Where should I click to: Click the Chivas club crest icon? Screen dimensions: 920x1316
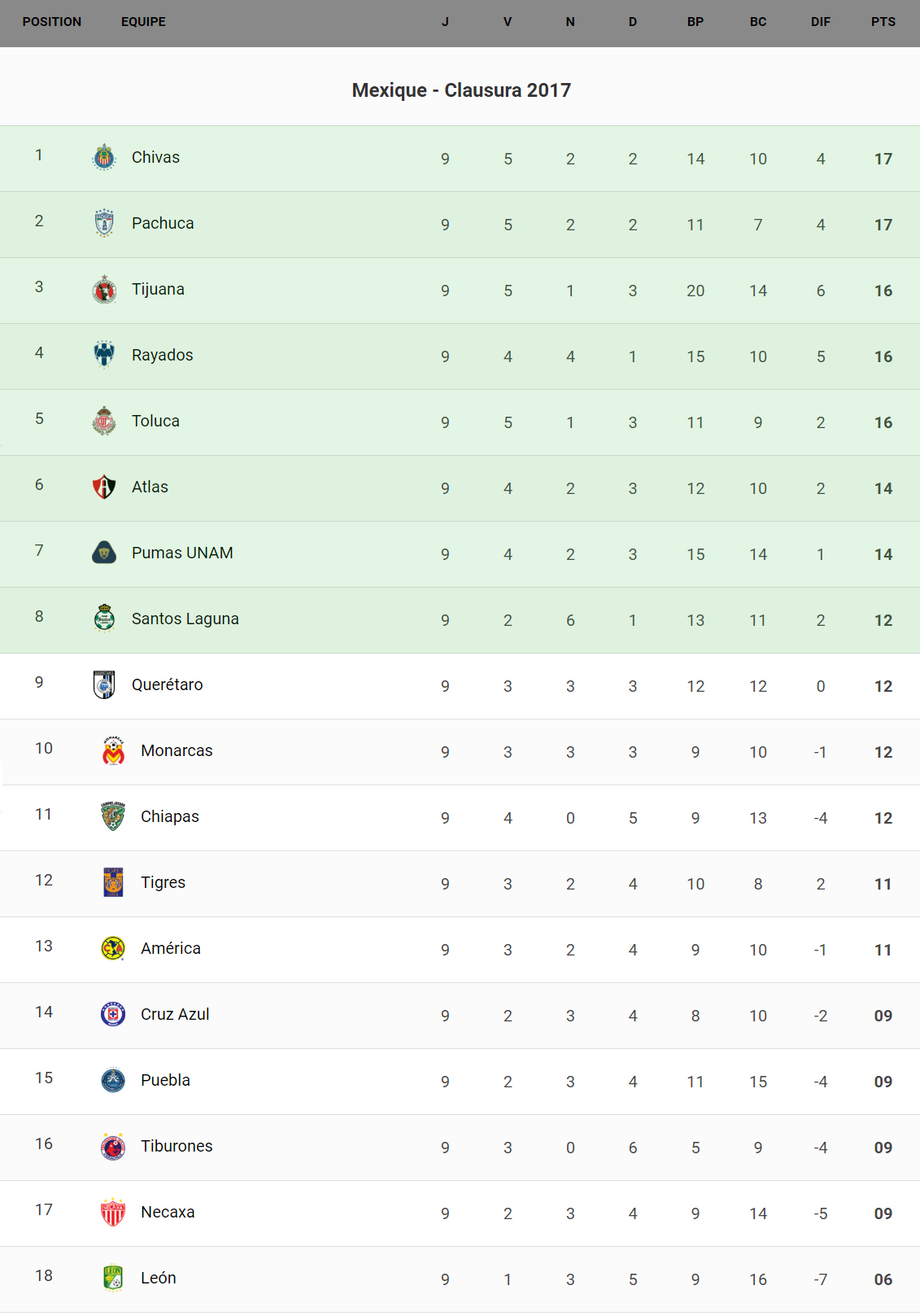tap(104, 157)
